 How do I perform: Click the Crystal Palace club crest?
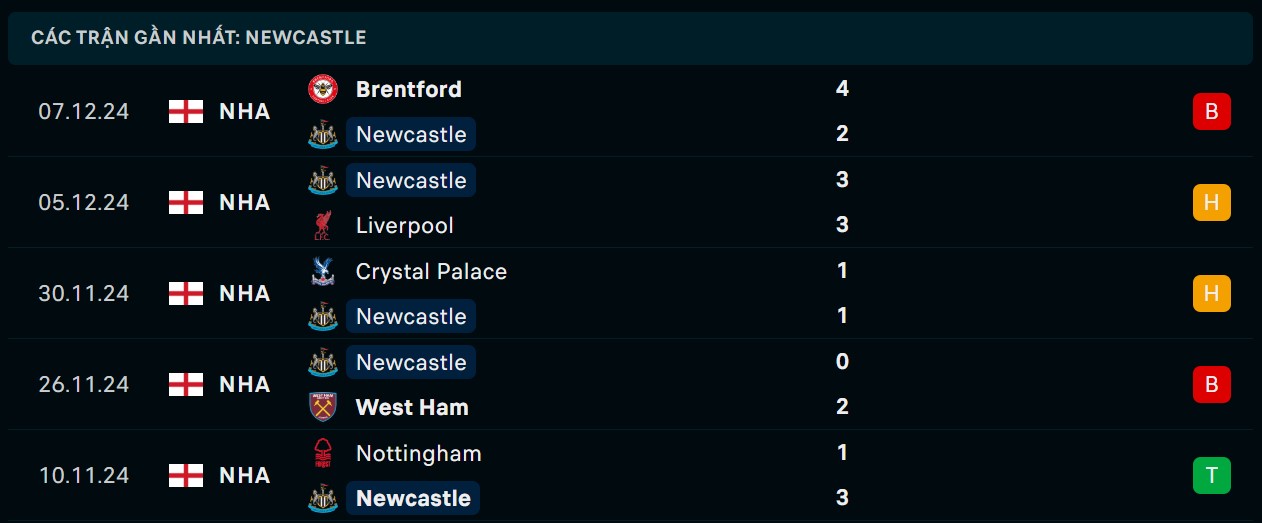[x=323, y=272]
